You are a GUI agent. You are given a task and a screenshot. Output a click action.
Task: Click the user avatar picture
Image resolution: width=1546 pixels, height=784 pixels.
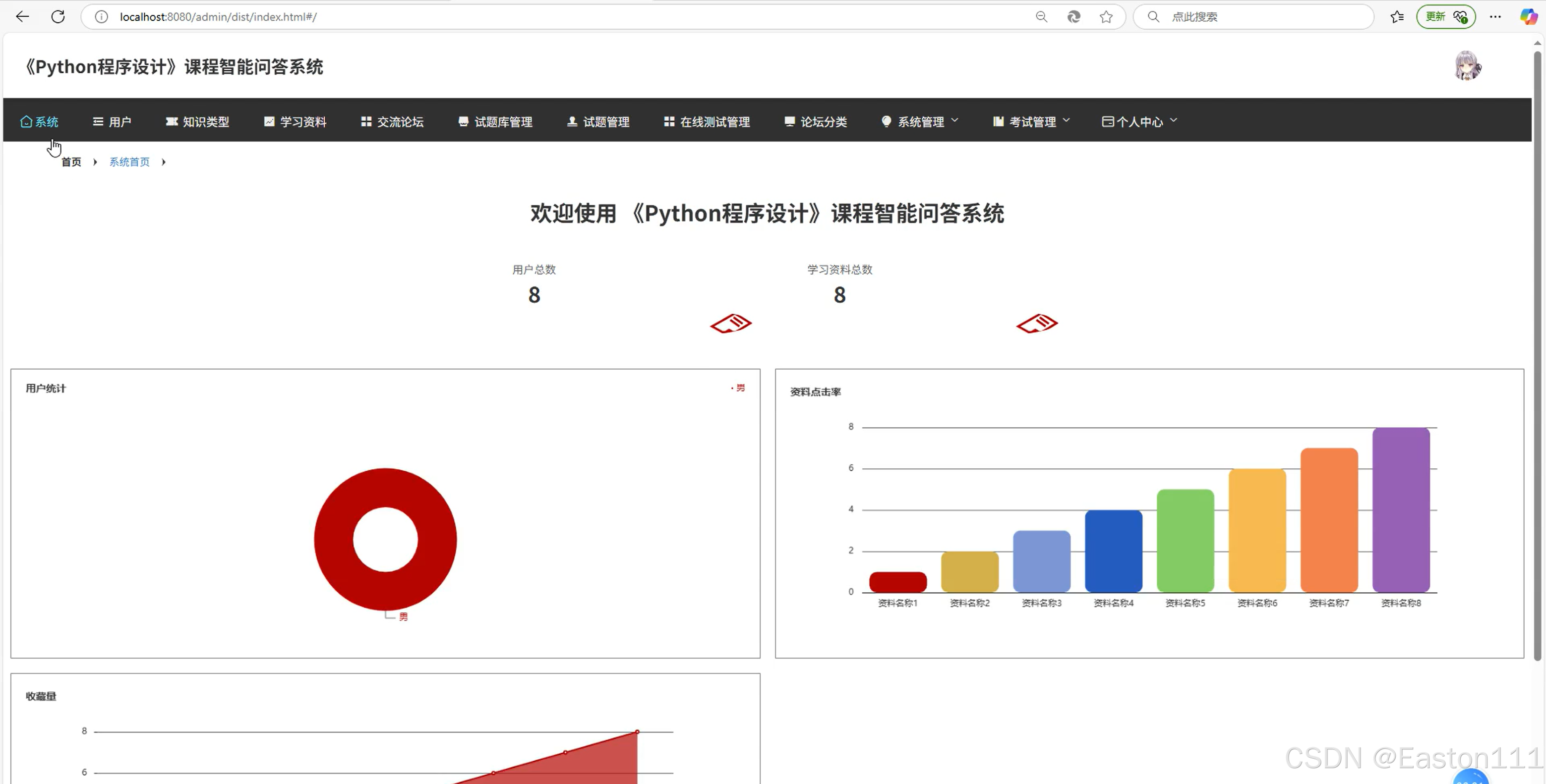(1467, 66)
